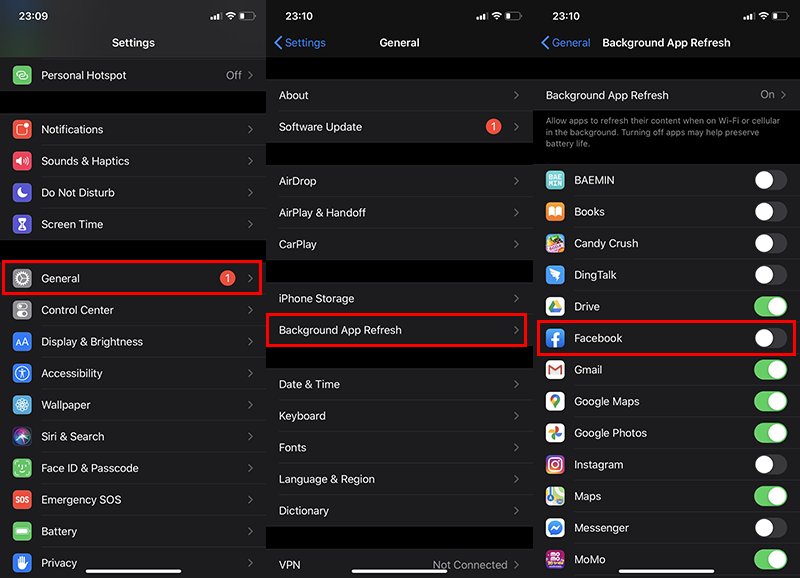Turn on the BAEMIN refresh switch
Screen dimensions: 800x578
[770, 180]
